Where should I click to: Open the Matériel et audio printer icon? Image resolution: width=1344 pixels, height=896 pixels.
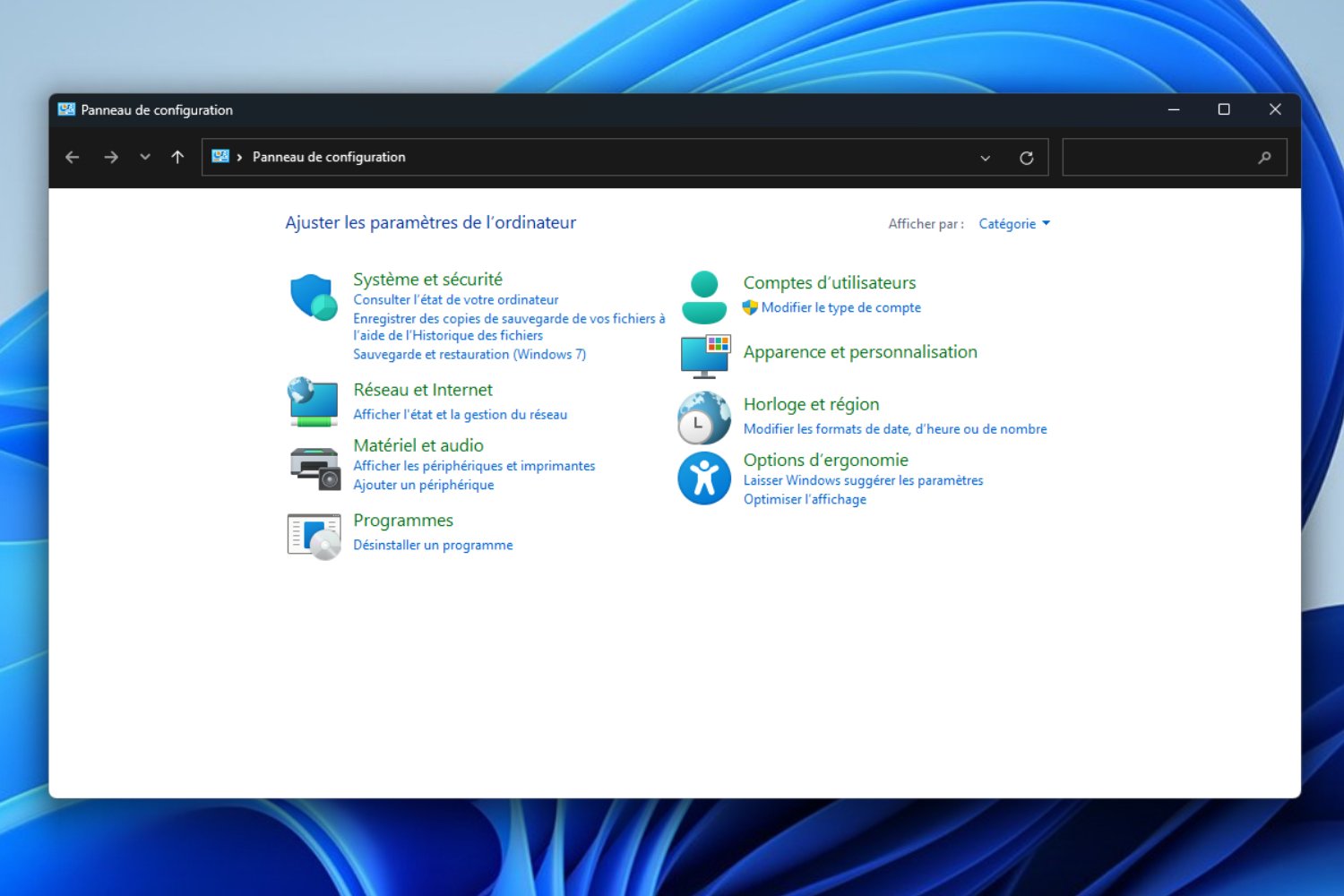pos(314,469)
